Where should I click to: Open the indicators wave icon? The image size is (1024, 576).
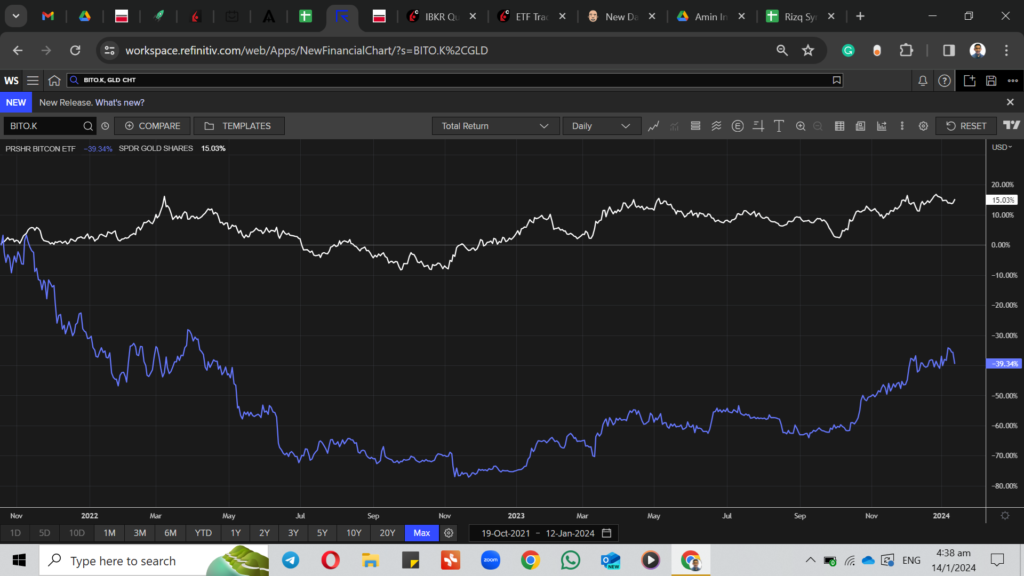716,126
